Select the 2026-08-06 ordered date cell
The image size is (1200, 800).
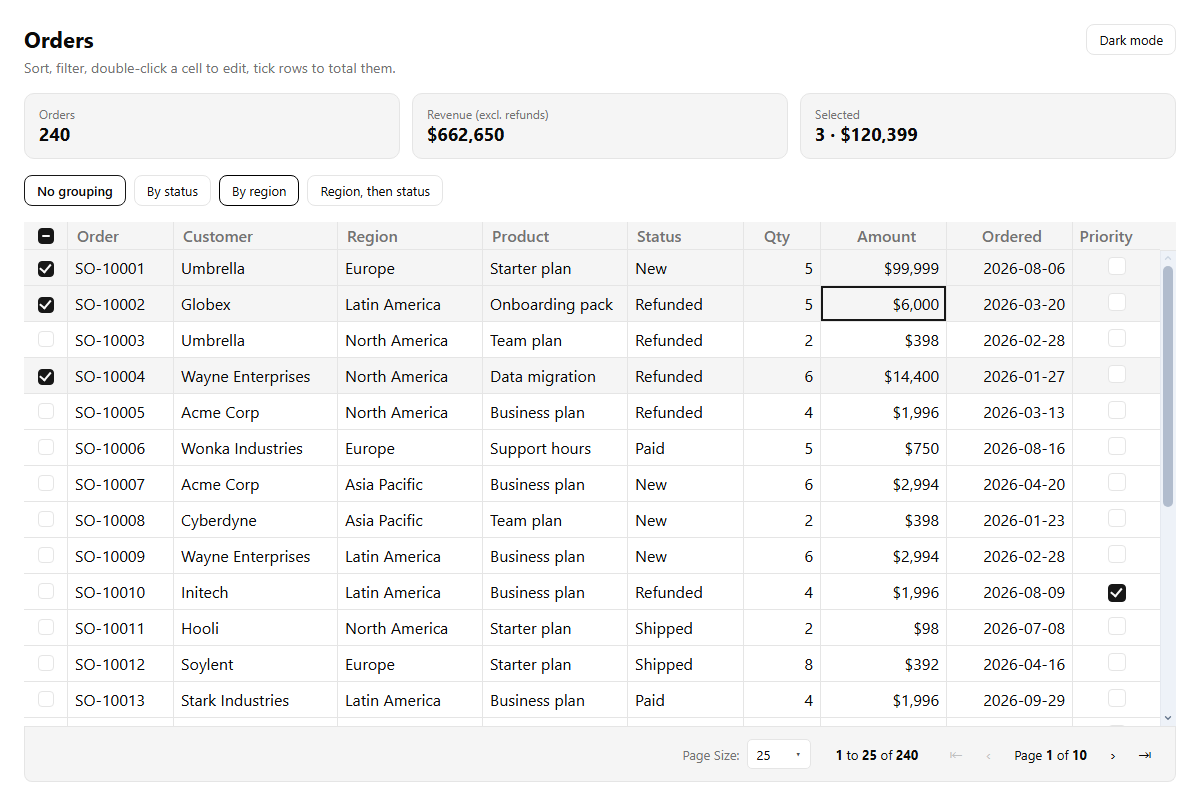coord(1010,268)
